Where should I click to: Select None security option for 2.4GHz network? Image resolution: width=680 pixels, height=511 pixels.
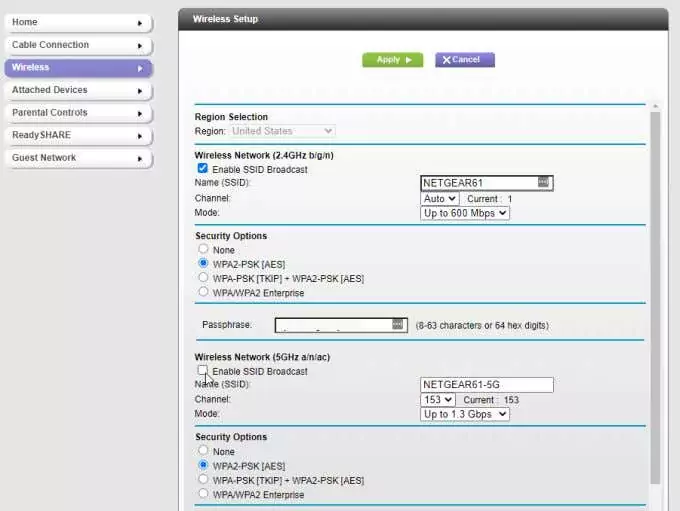click(x=203, y=249)
